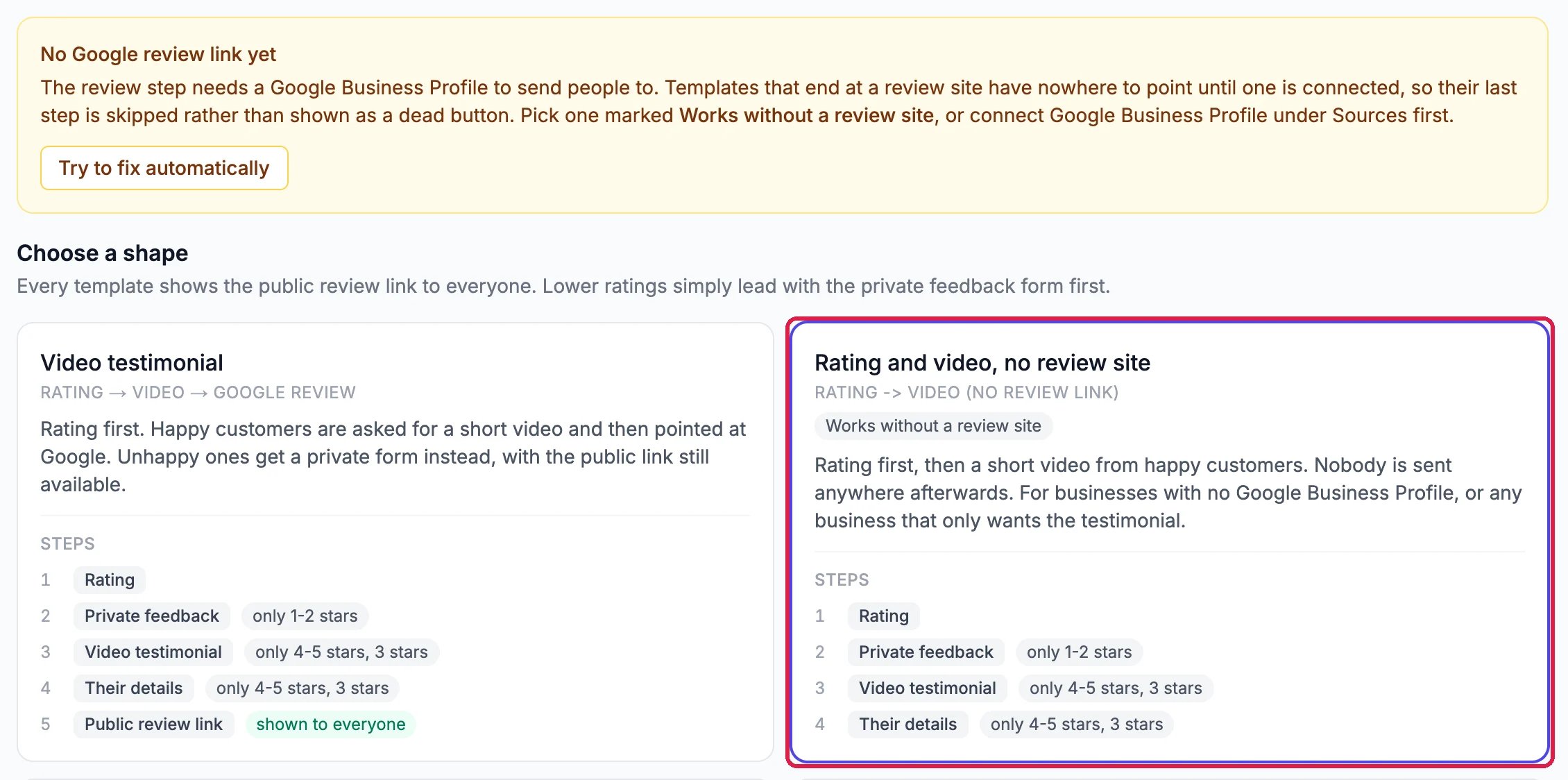Image resolution: width=1568 pixels, height=780 pixels.
Task: Click the Choose a shape heading
Action: tap(102, 253)
